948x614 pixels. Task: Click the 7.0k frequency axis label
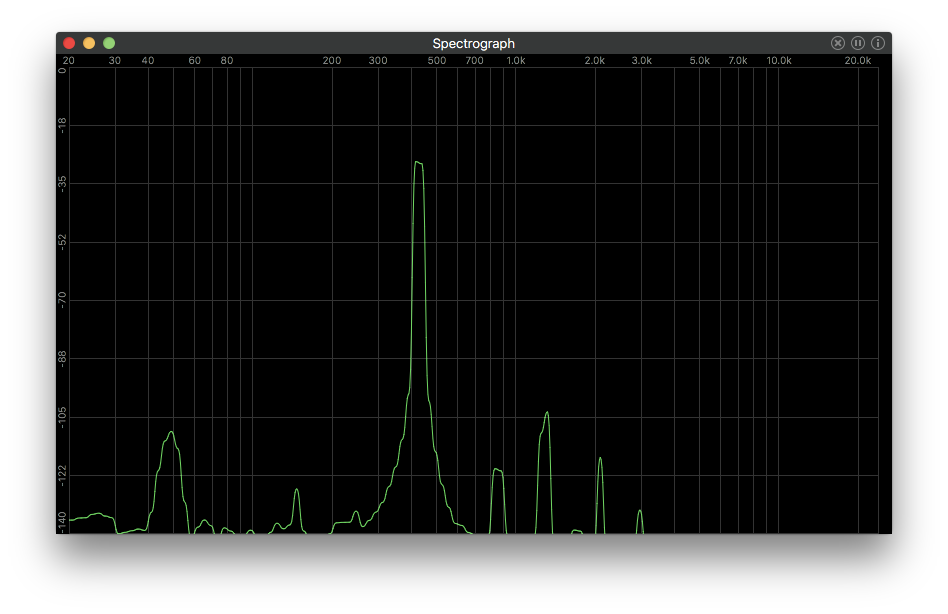click(738, 60)
